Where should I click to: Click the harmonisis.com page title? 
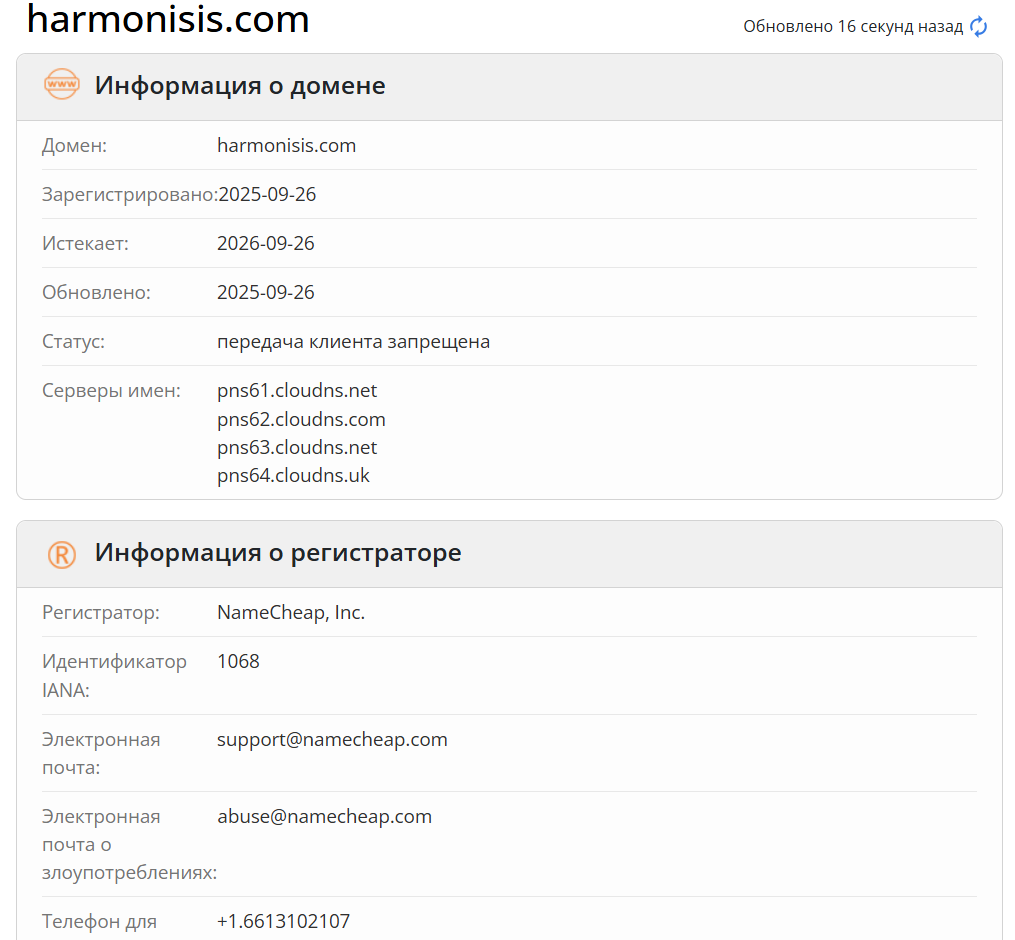click(x=168, y=20)
